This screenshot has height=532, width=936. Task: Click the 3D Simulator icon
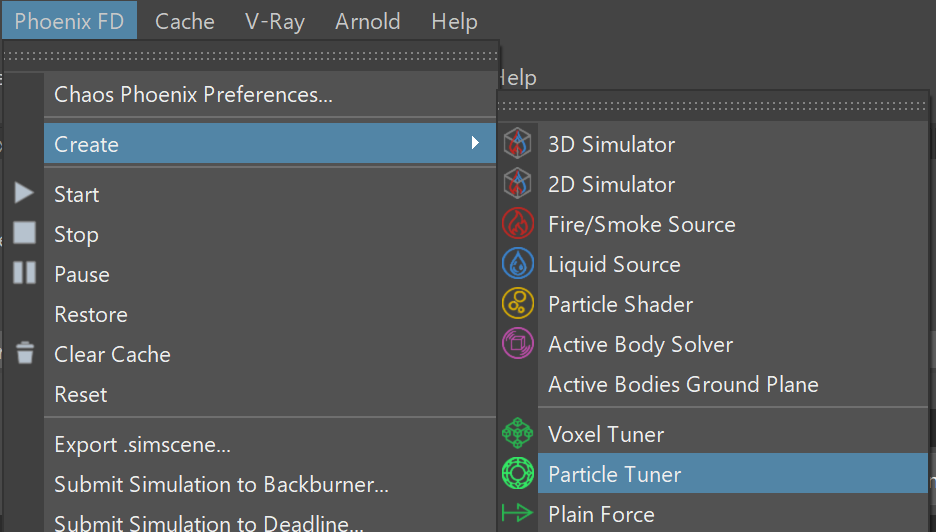(x=518, y=143)
